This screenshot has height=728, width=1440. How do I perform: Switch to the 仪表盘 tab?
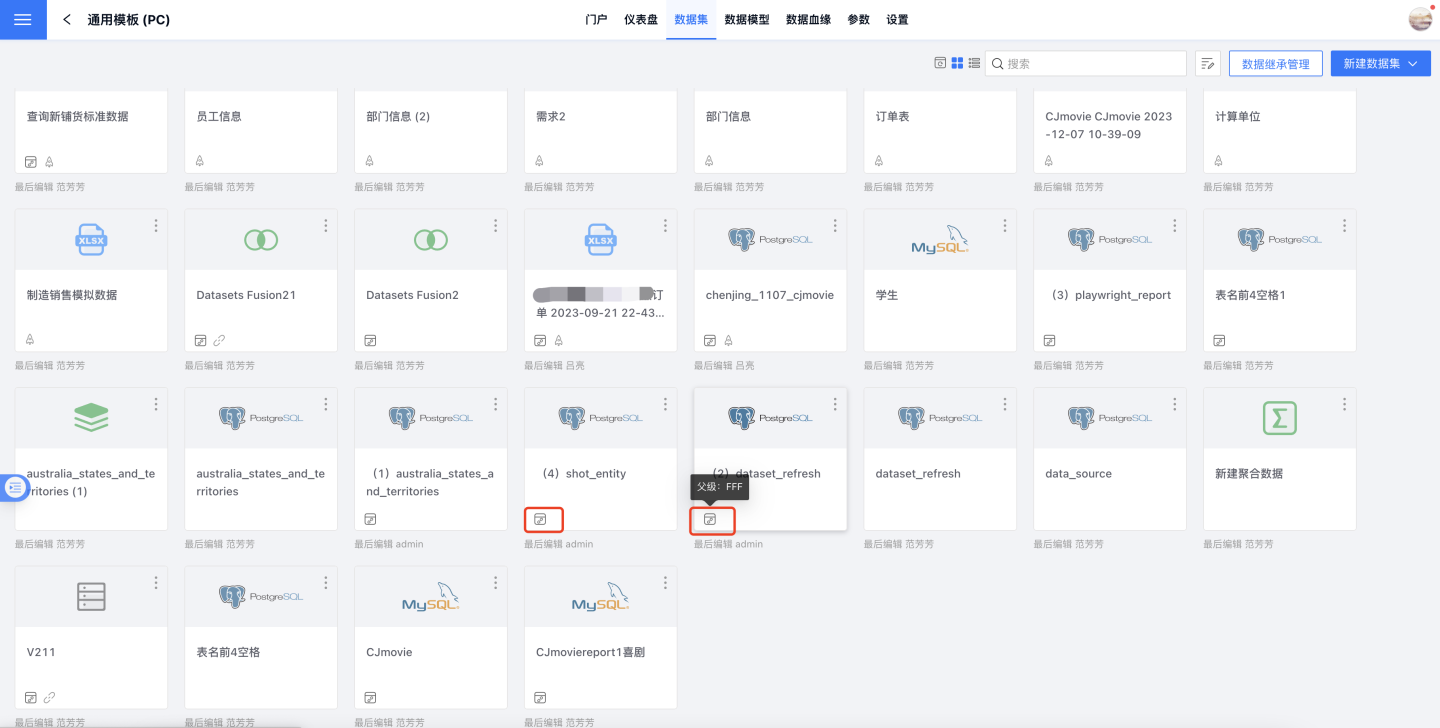[x=641, y=20]
